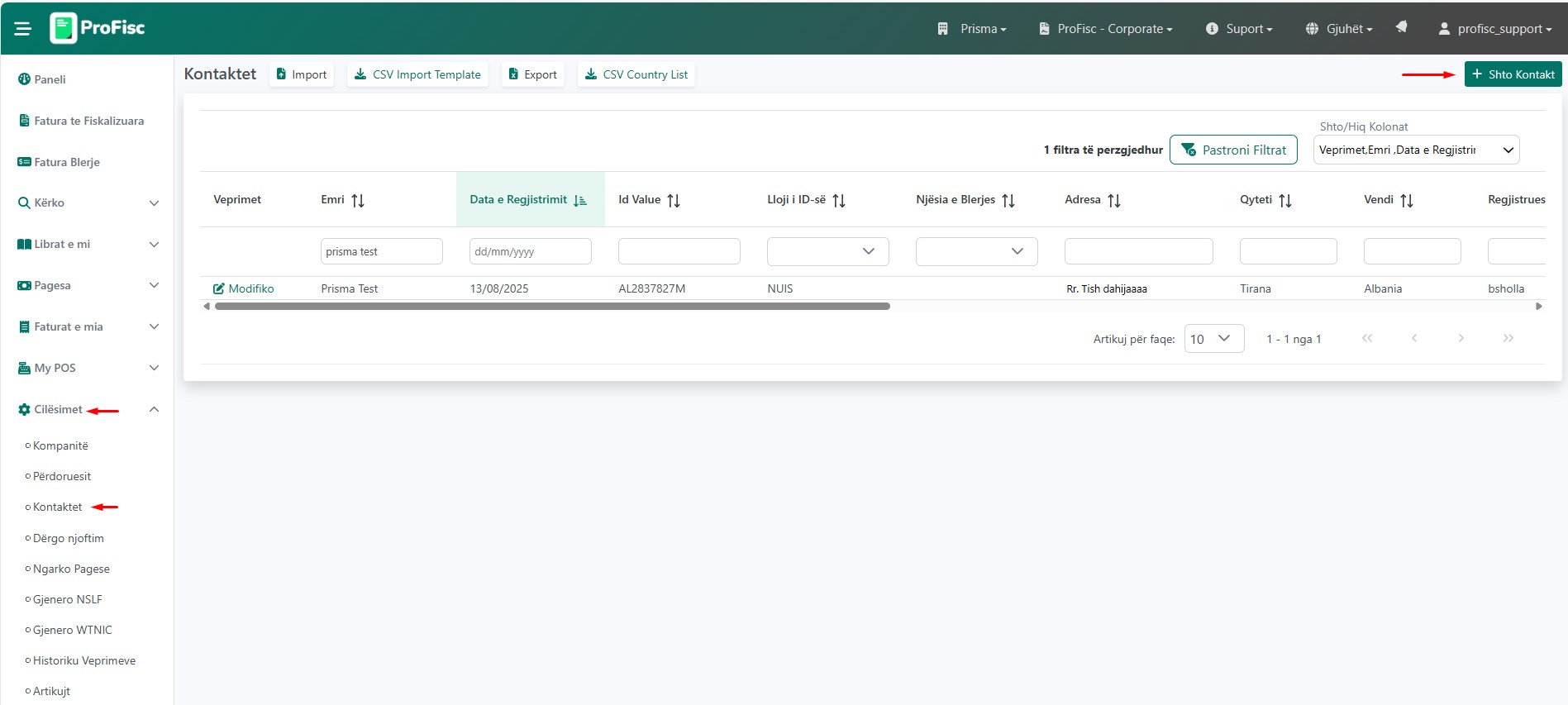The image size is (1568, 705).
Task: Sort the Id Value column
Action: click(674, 200)
